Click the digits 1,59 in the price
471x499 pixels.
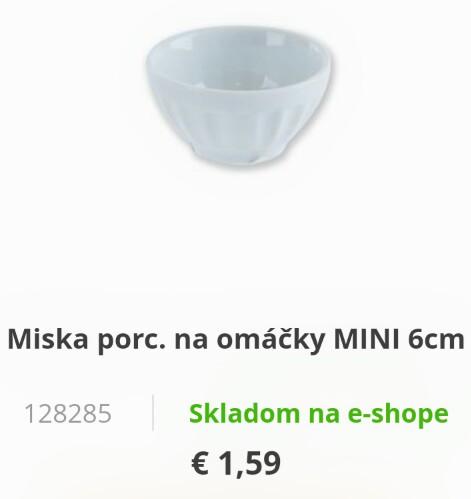click(x=250, y=463)
